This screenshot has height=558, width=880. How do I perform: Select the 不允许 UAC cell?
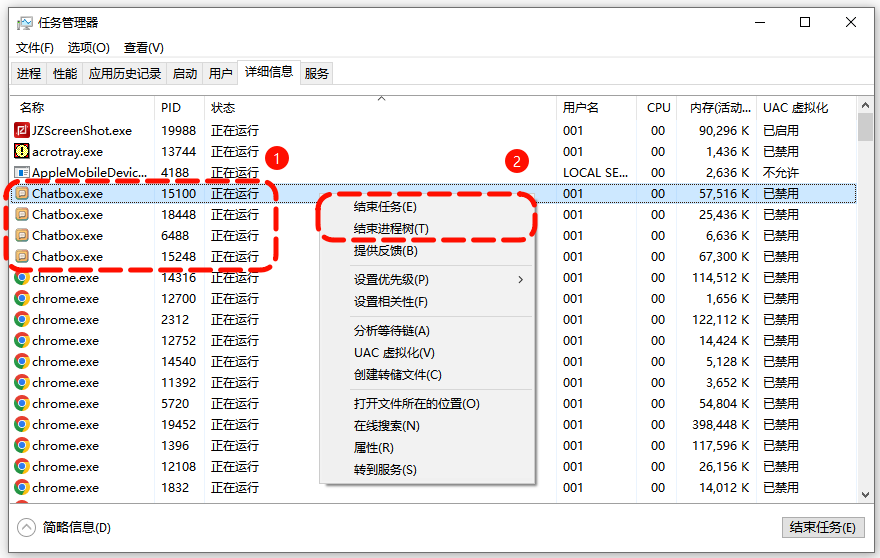point(781,172)
